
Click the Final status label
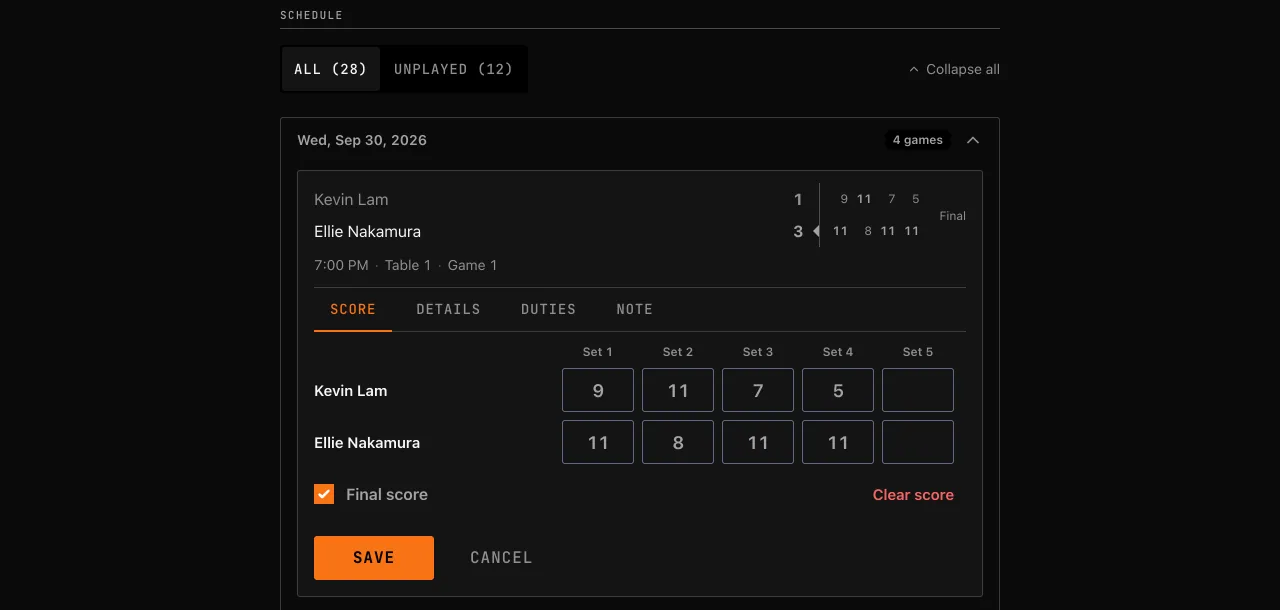(952, 216)
